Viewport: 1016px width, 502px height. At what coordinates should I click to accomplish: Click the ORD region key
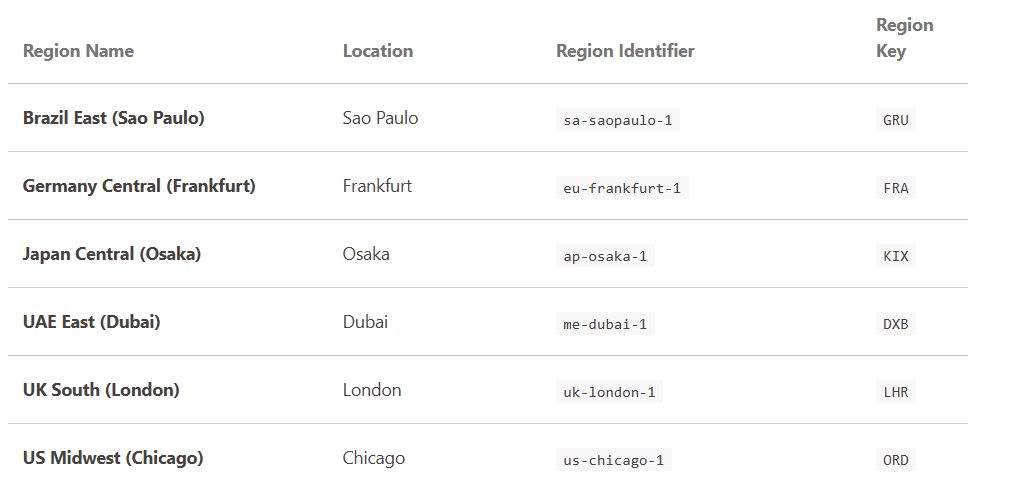[x=895, y=460]
